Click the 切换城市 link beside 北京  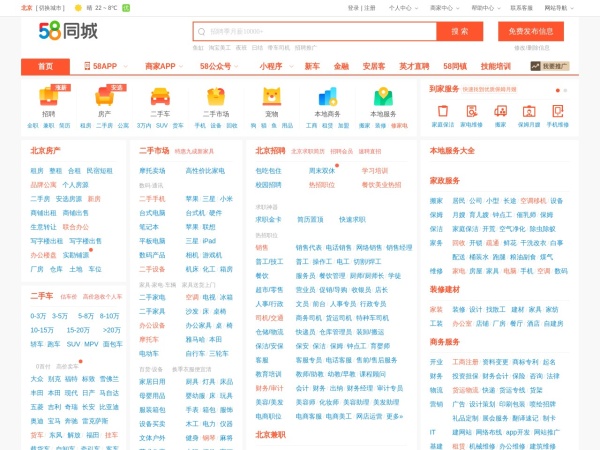point(50,7)
